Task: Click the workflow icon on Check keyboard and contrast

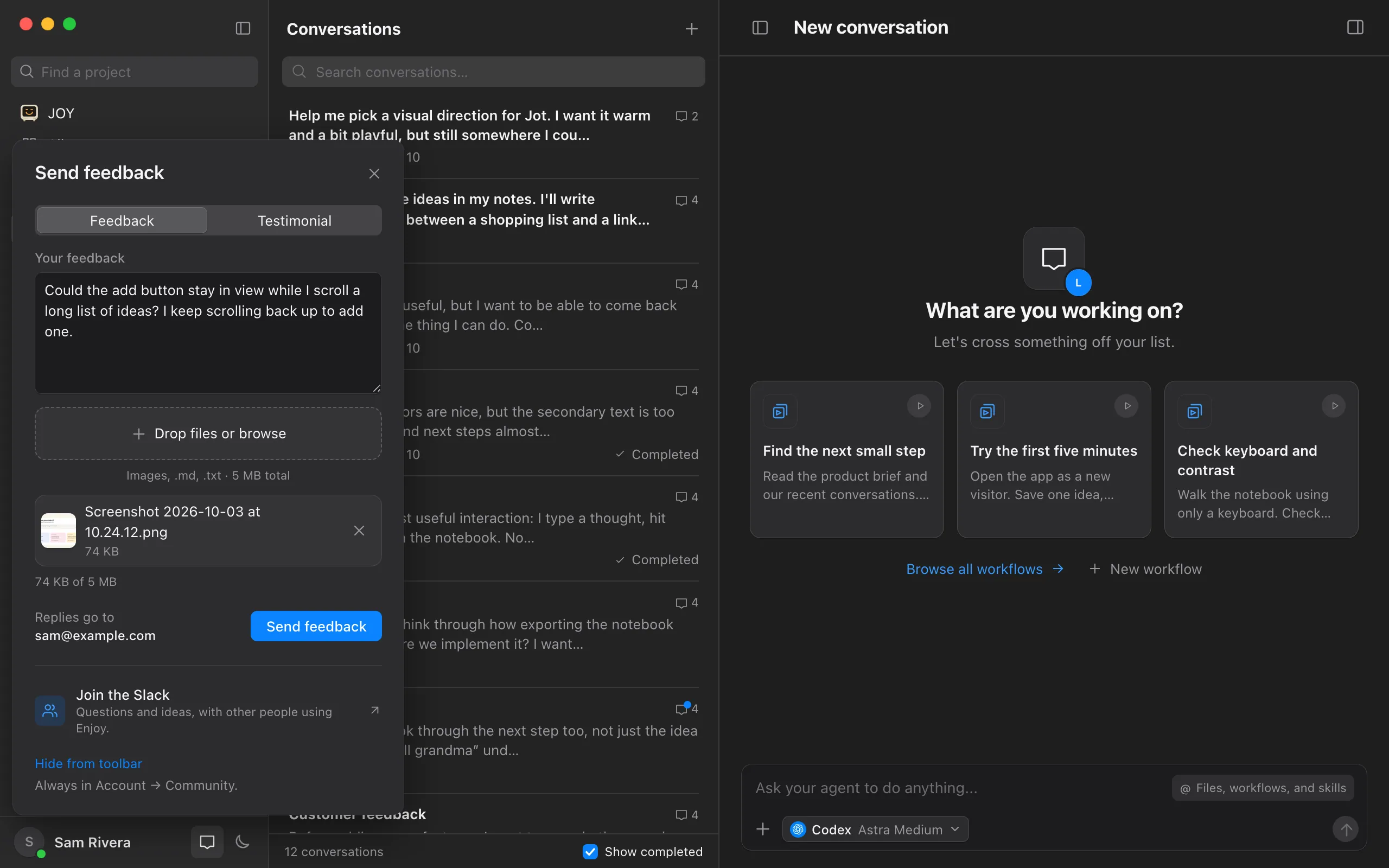Action: click(x=1194, y=411)
